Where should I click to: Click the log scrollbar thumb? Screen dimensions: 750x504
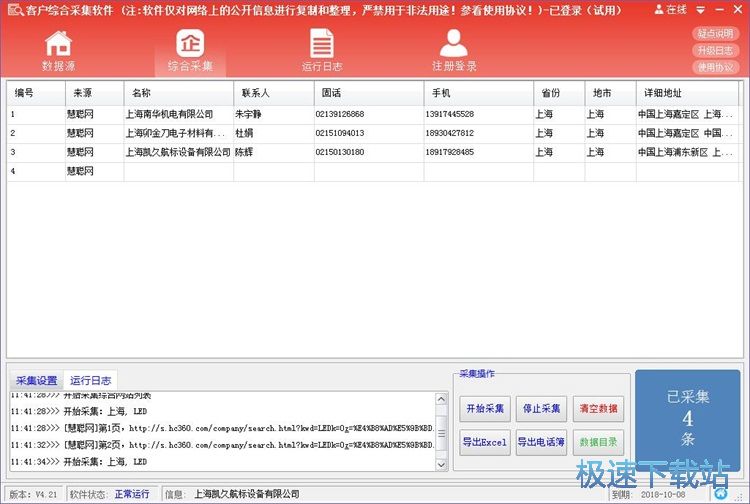[441, 434]
